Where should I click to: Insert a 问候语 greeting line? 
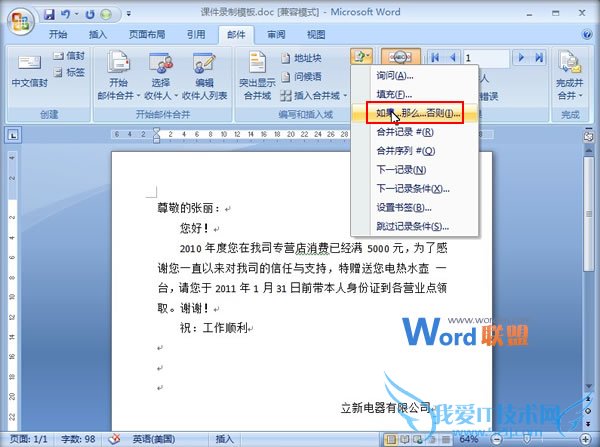pyautogui.click(x=301, y=77)
